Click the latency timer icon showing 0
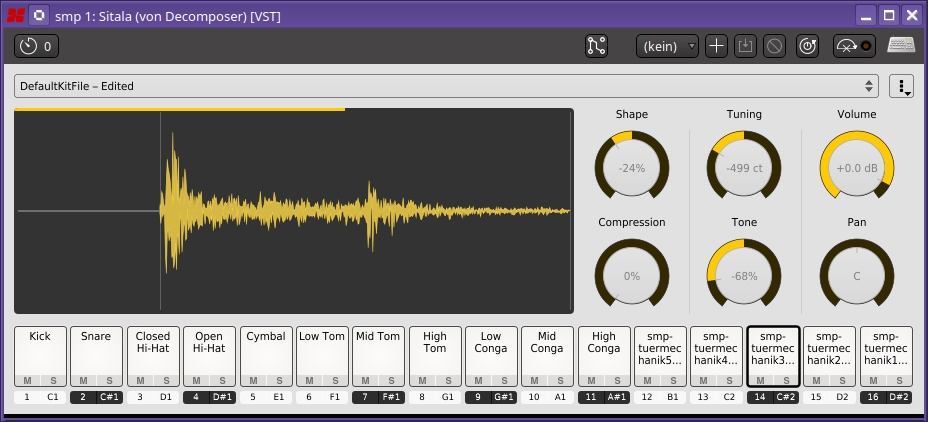This screenshot has width=928, height=422. 37,46
